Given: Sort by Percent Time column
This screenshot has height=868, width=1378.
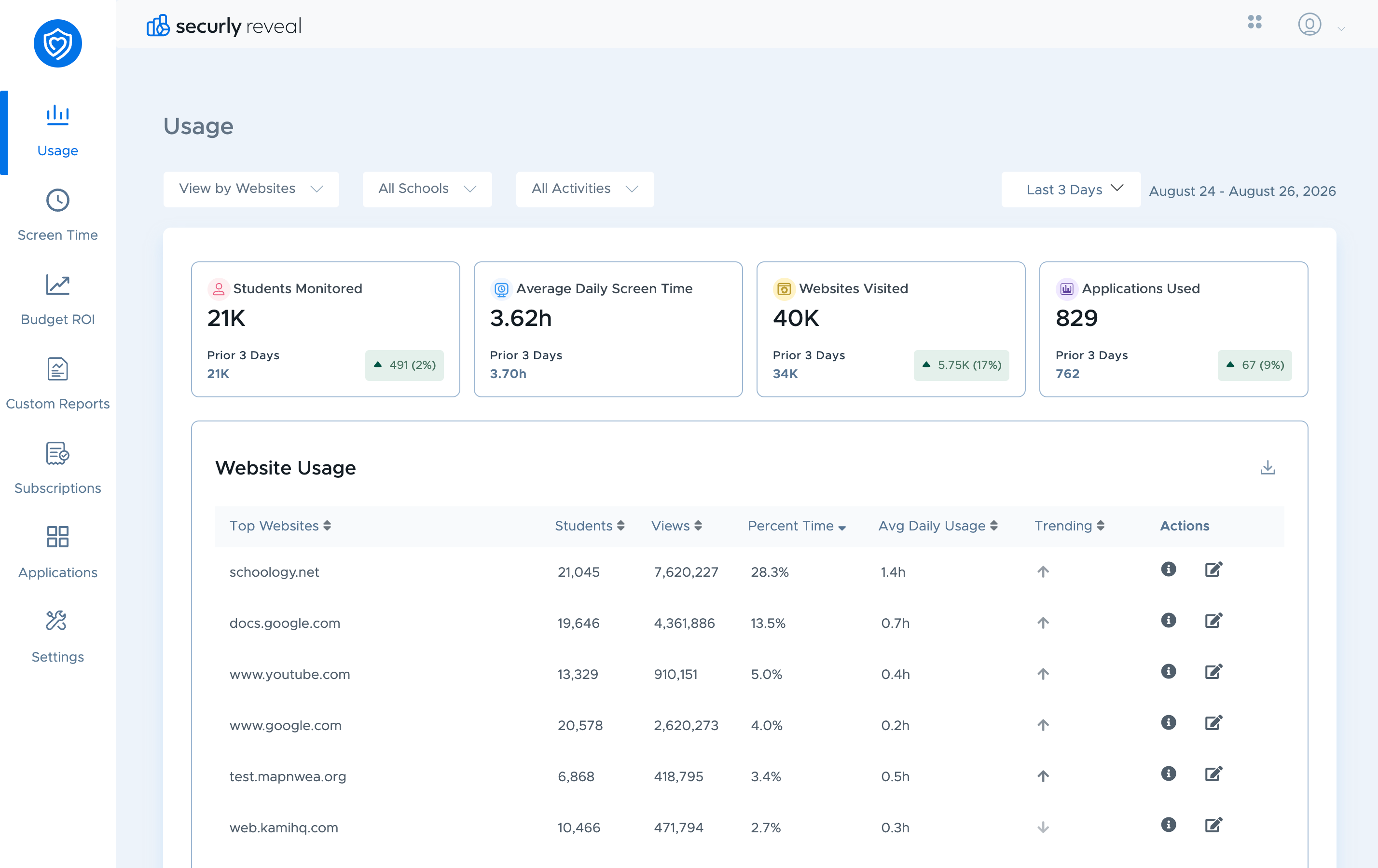Looking at the screenshot, I should tap(797, 526).
